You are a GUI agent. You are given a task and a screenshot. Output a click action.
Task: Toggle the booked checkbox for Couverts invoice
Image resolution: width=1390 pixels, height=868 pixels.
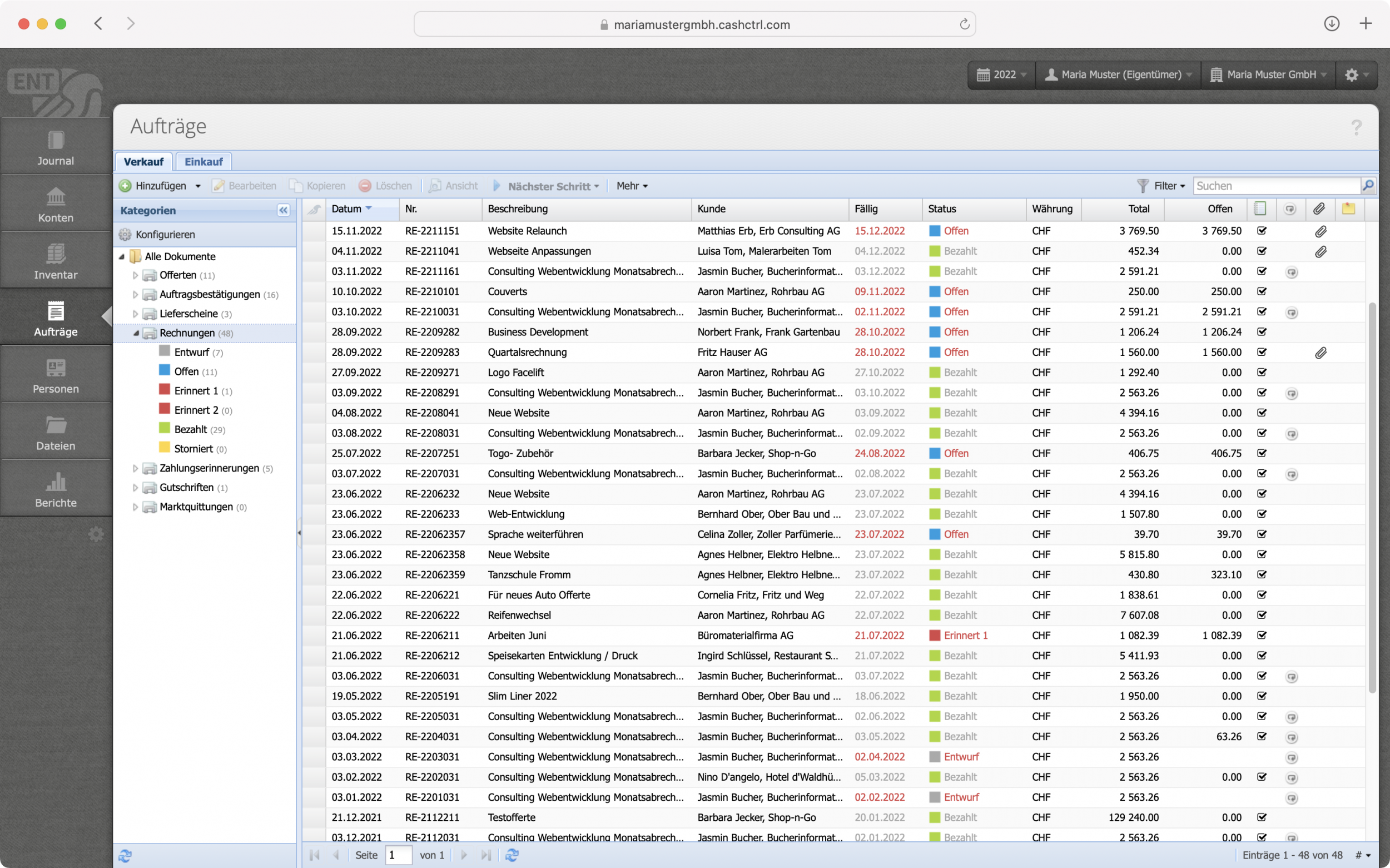[x=1262, y=291]
